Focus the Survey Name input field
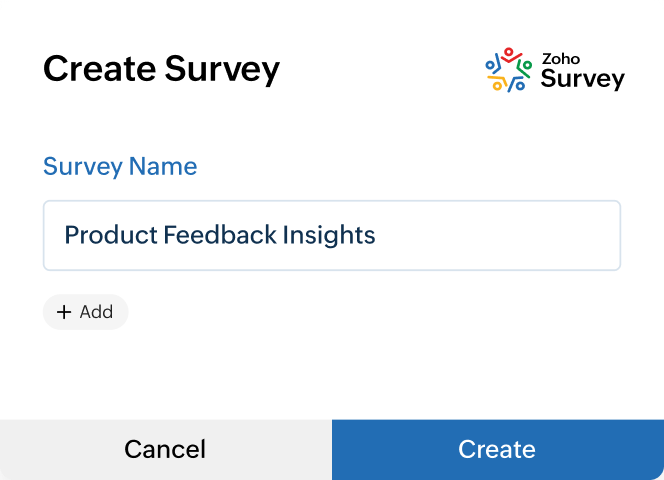664x480 pixels. pos(331,236)
